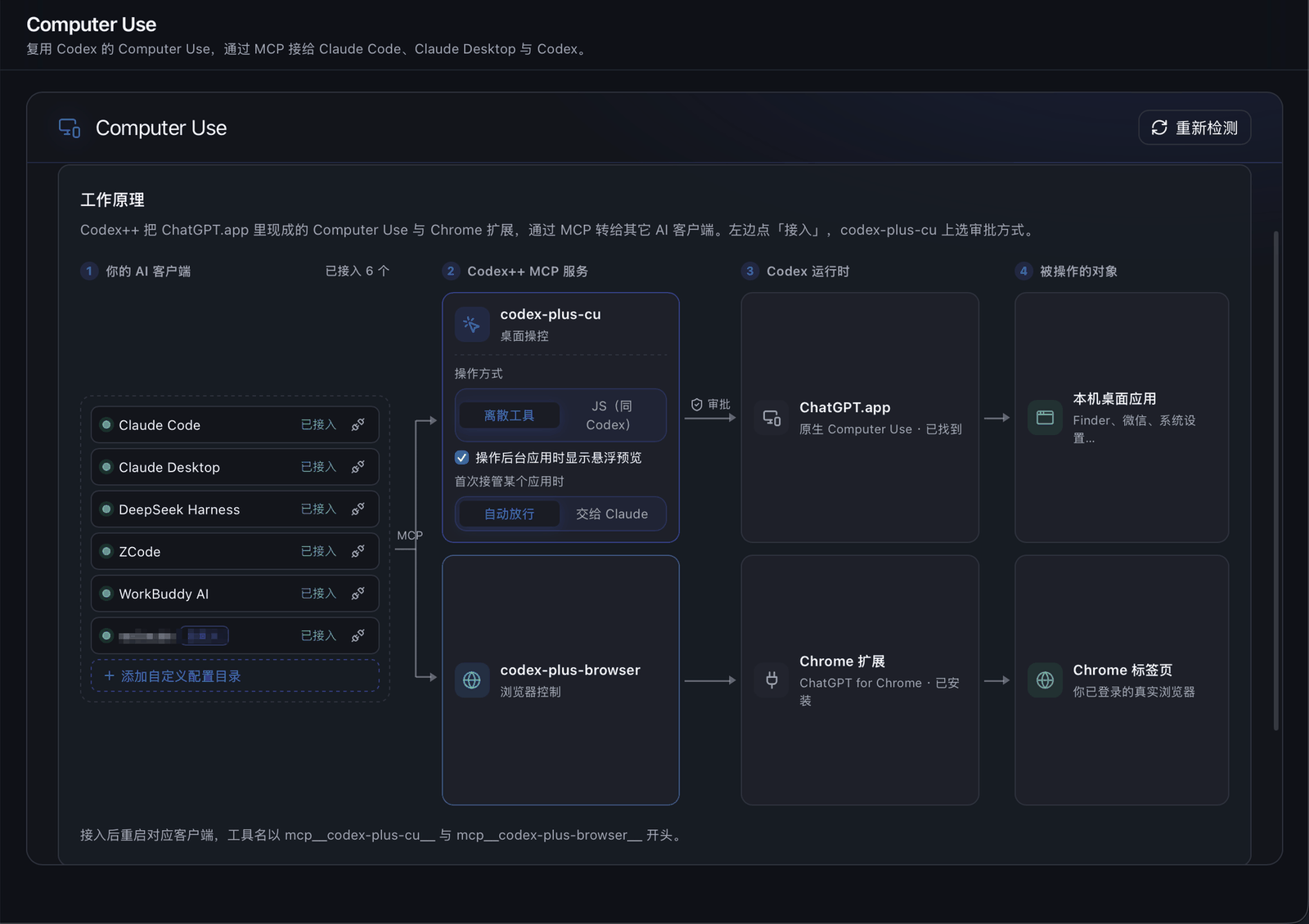Click the 已接入 status for Claude Code
Viewport: 1309px width, 924px height.
(x=318, y=425)
